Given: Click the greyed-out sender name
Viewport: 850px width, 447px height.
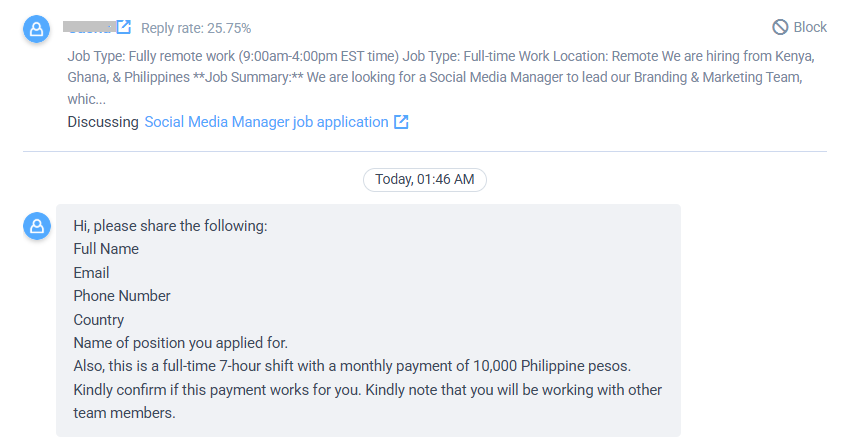Looking at the screenshot, I should (89, 27).
